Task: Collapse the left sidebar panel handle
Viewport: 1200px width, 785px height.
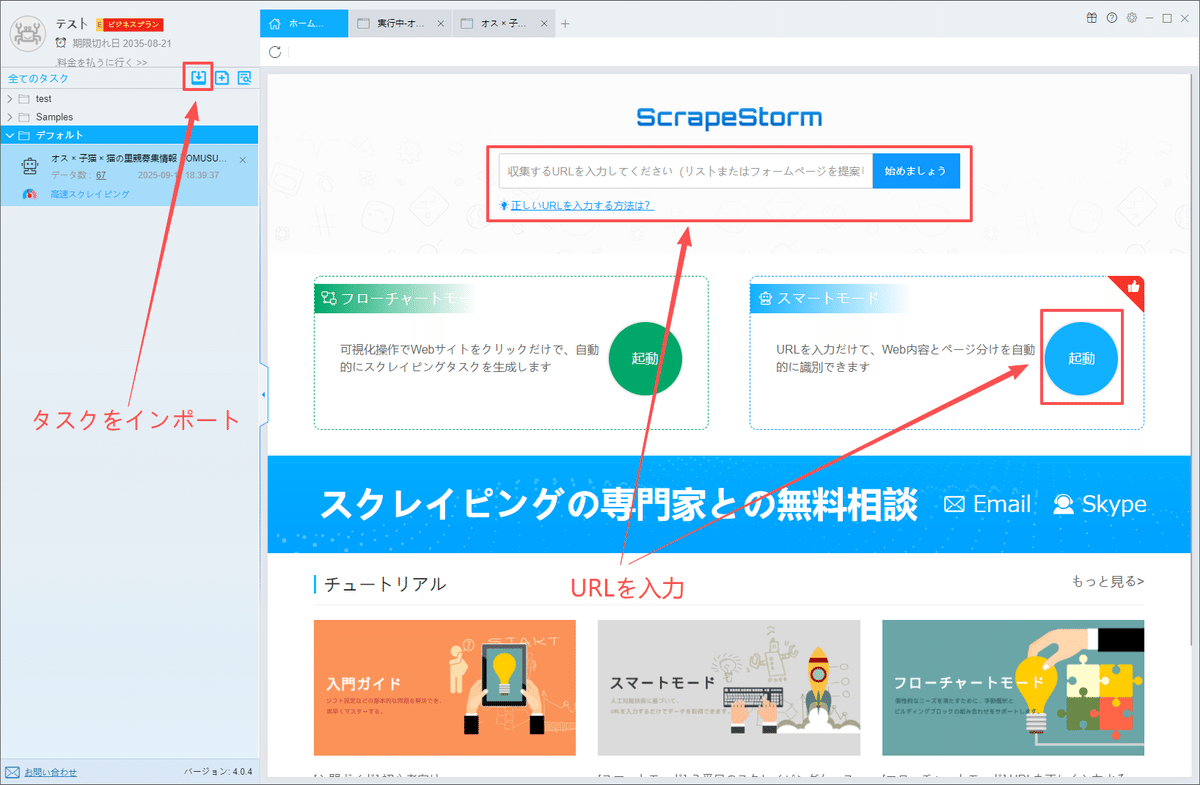Action: point(263,396)
